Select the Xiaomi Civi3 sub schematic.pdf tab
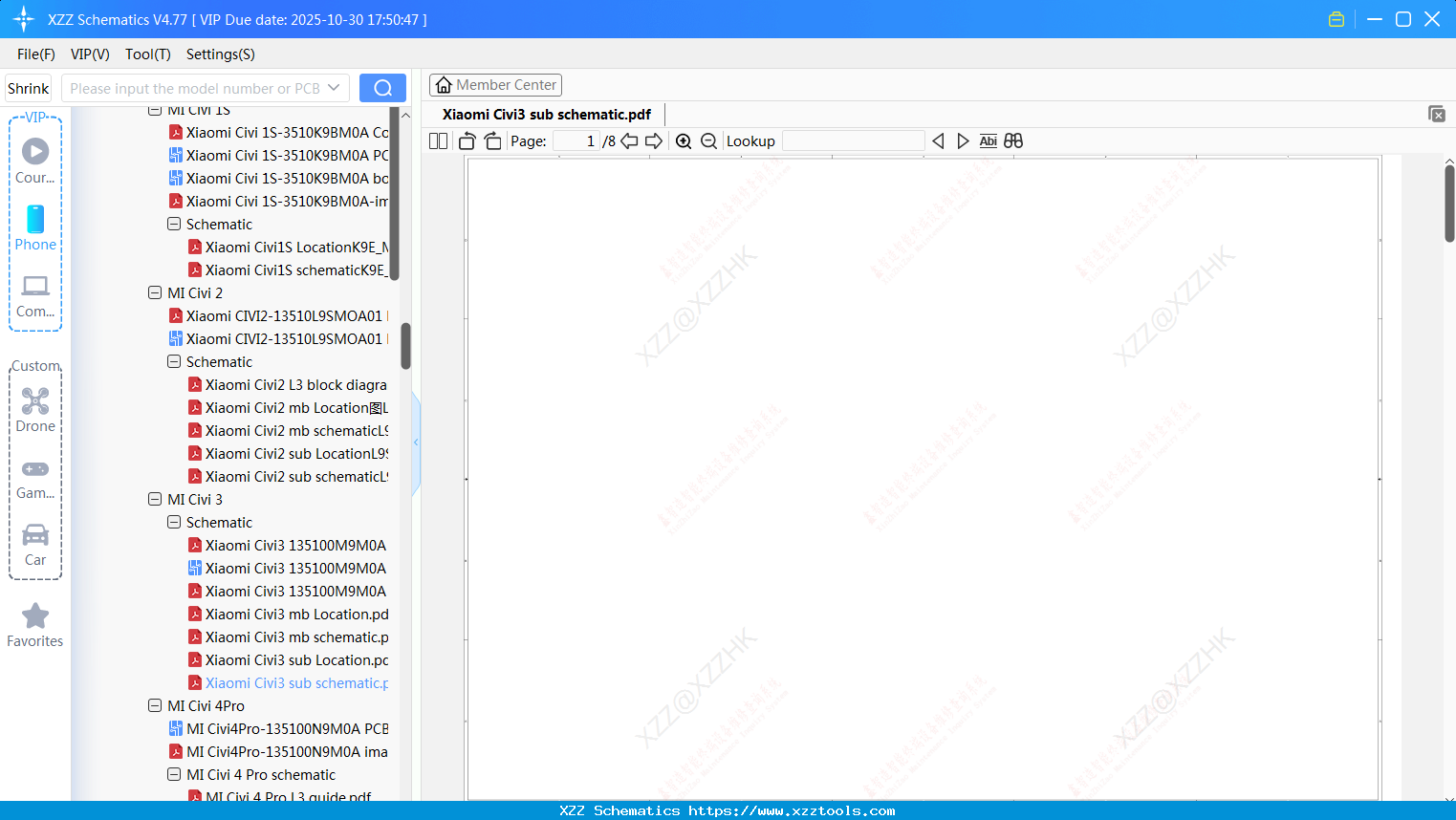This screenshot has width=1456, height=820. (x=547, y=114)
